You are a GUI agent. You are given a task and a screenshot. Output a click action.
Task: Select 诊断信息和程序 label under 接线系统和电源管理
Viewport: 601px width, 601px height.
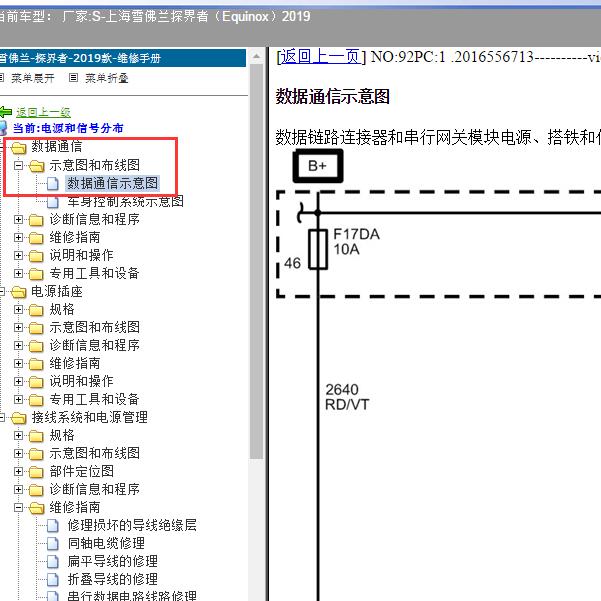tap(94, 489)
